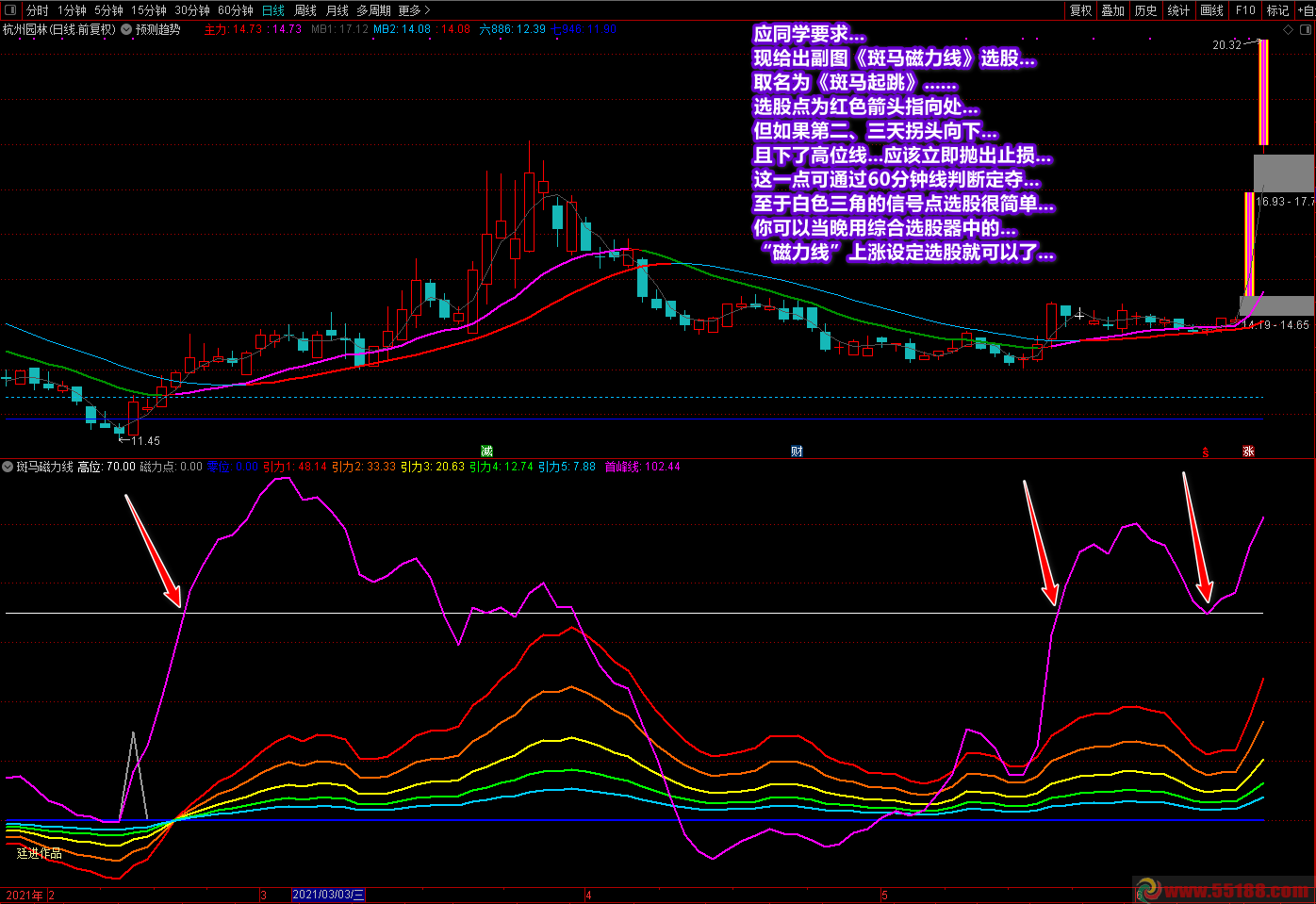
Task: Click the red $ marker icon
Action: pos(1206,452)
